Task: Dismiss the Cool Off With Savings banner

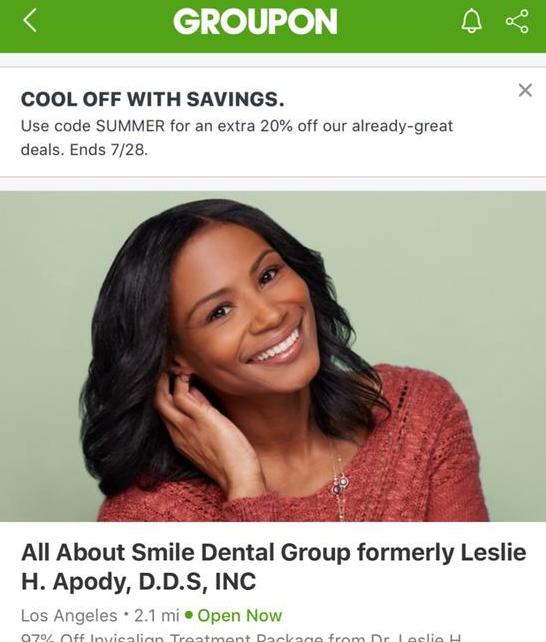Action: tap(525, 90)
